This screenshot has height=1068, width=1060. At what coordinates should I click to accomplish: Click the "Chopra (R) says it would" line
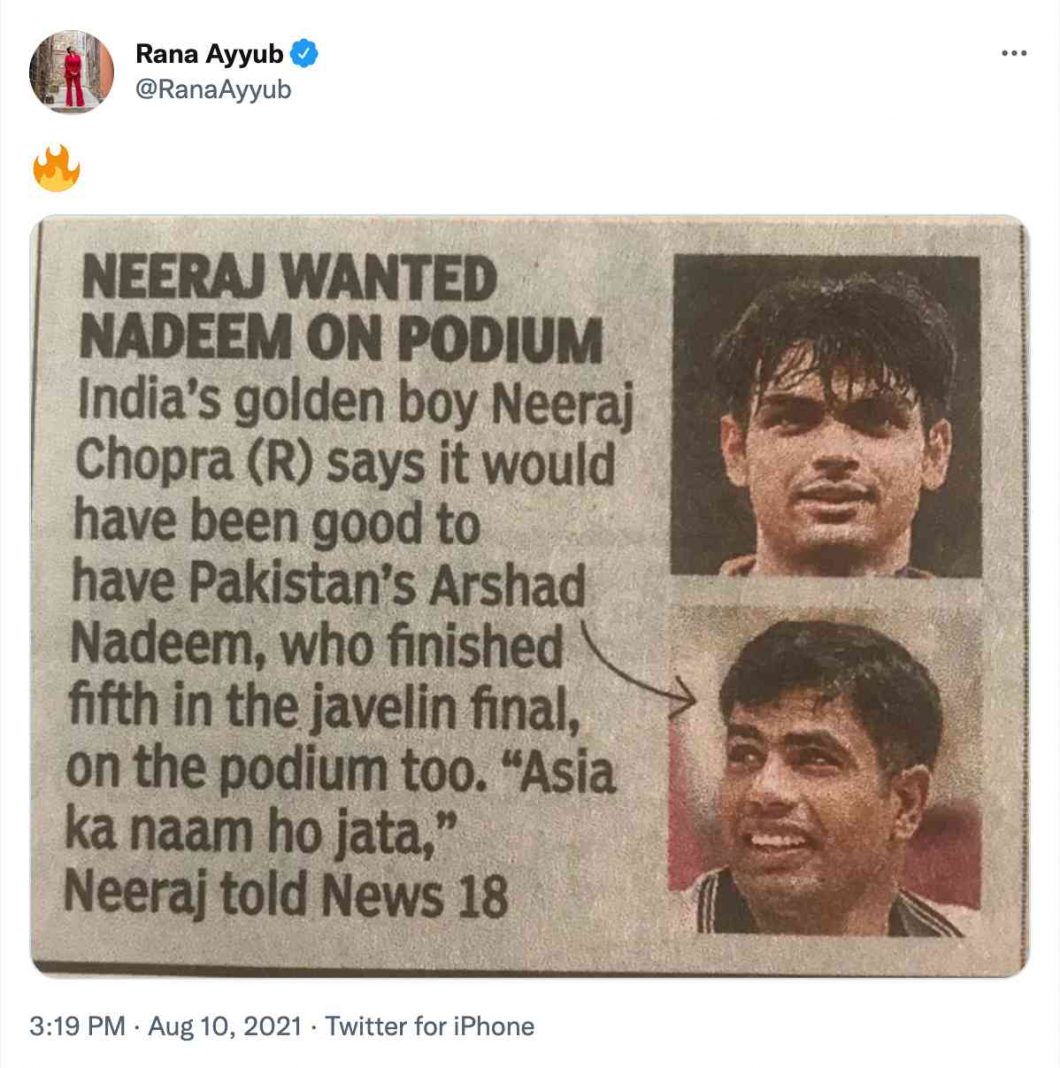345,463
